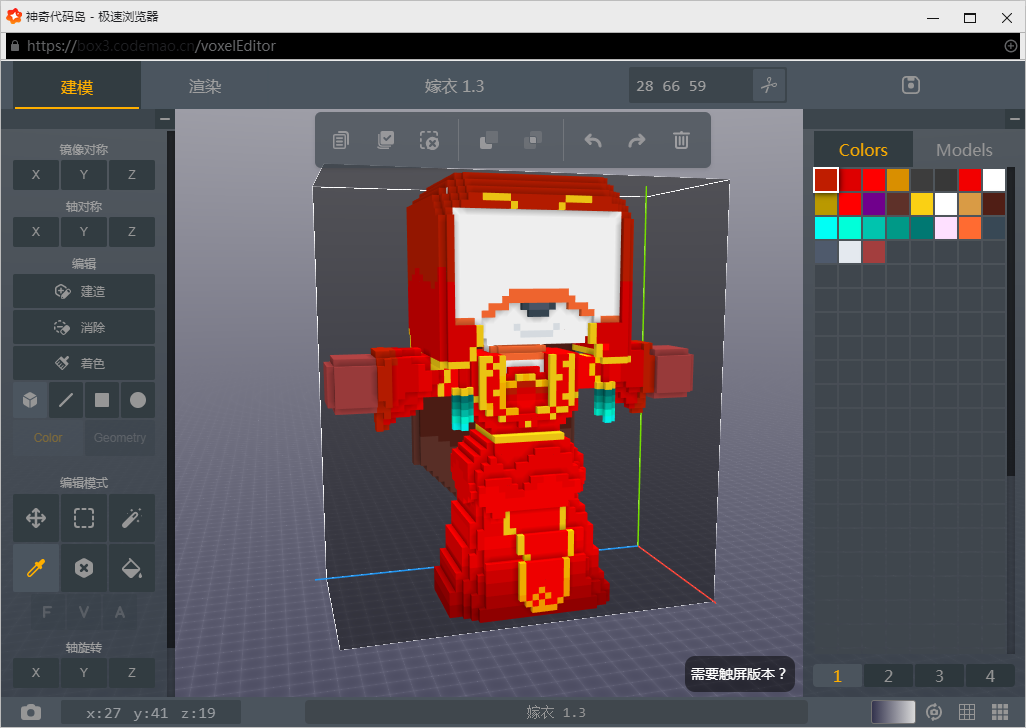Click the union boolean shapes icon
Screen dimensions: 1026x728
(x=489, y=140)
